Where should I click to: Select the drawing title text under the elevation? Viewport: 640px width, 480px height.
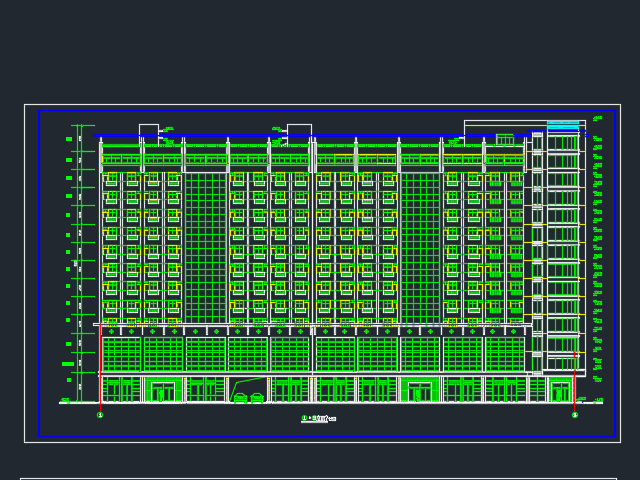319,418
